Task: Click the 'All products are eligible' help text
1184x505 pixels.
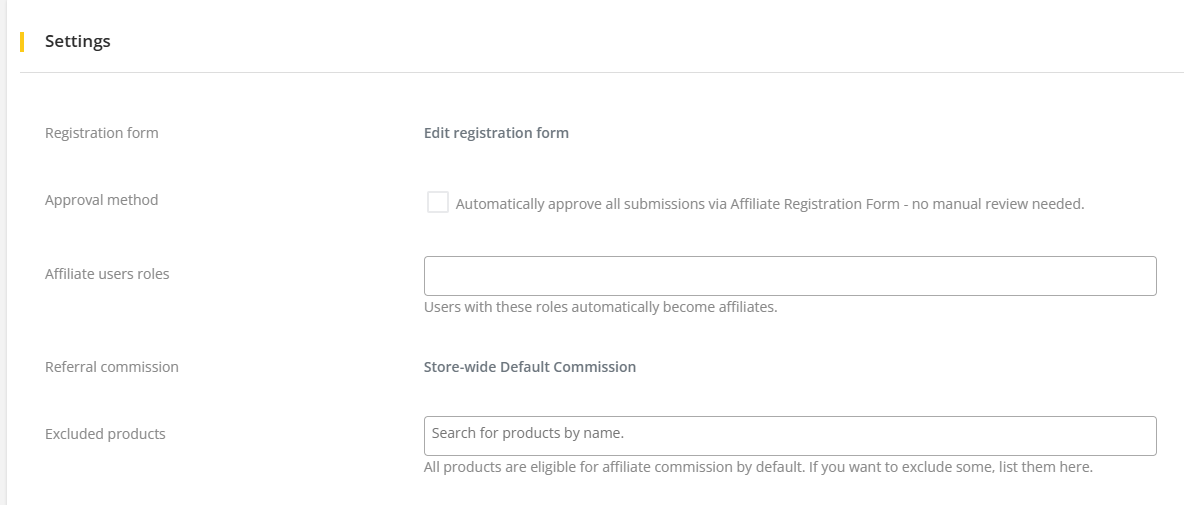Action: (x=758, y=467)
